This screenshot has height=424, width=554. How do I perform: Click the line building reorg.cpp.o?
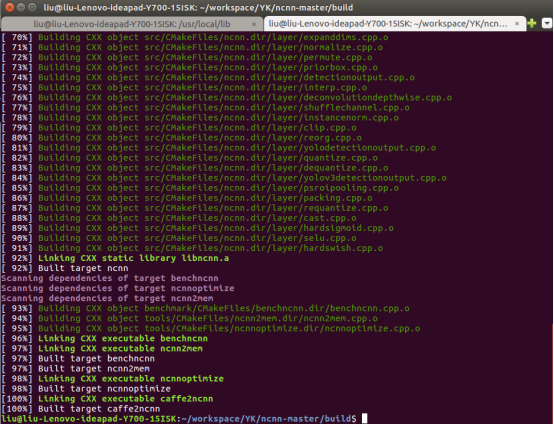point(182,138)
